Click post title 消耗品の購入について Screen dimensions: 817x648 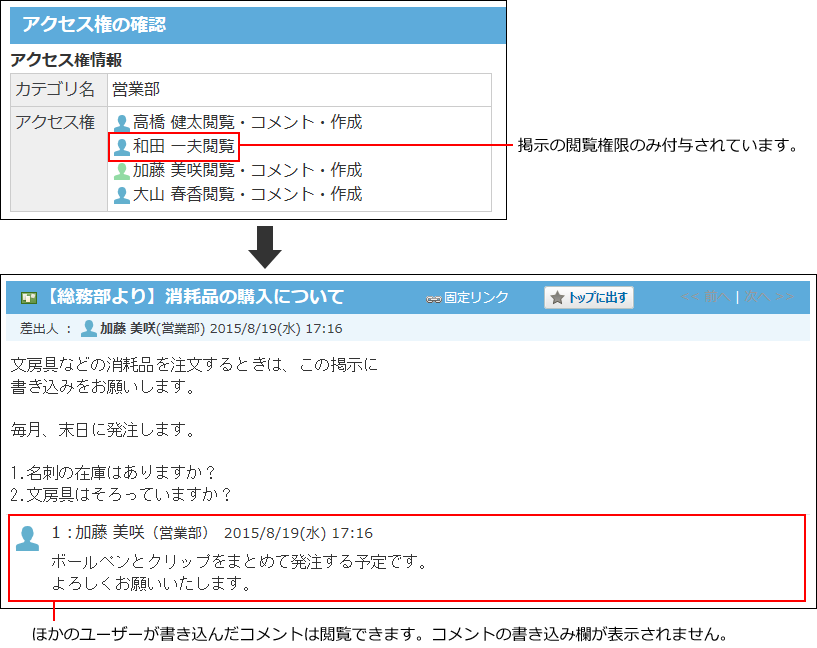(254, 297)
